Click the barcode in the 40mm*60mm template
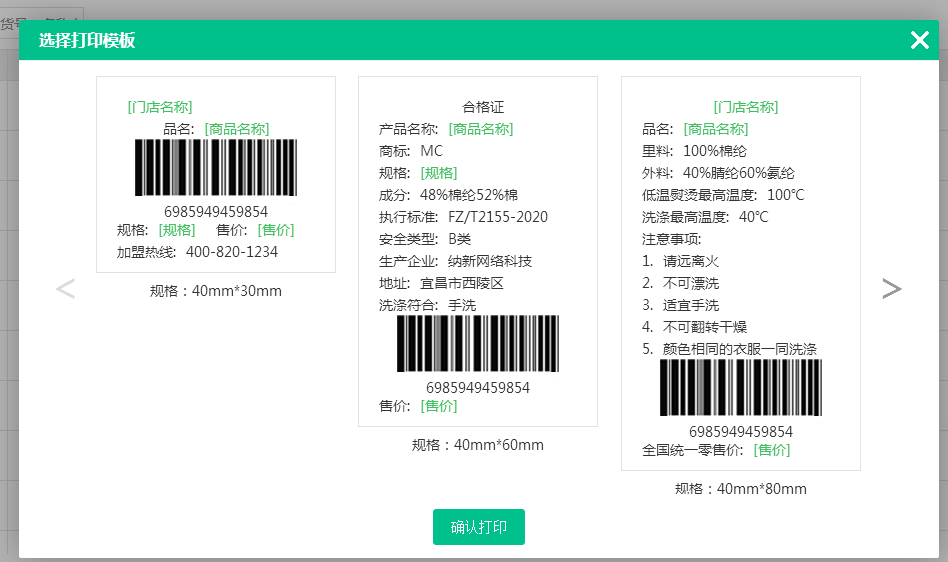 click(478, 344)
